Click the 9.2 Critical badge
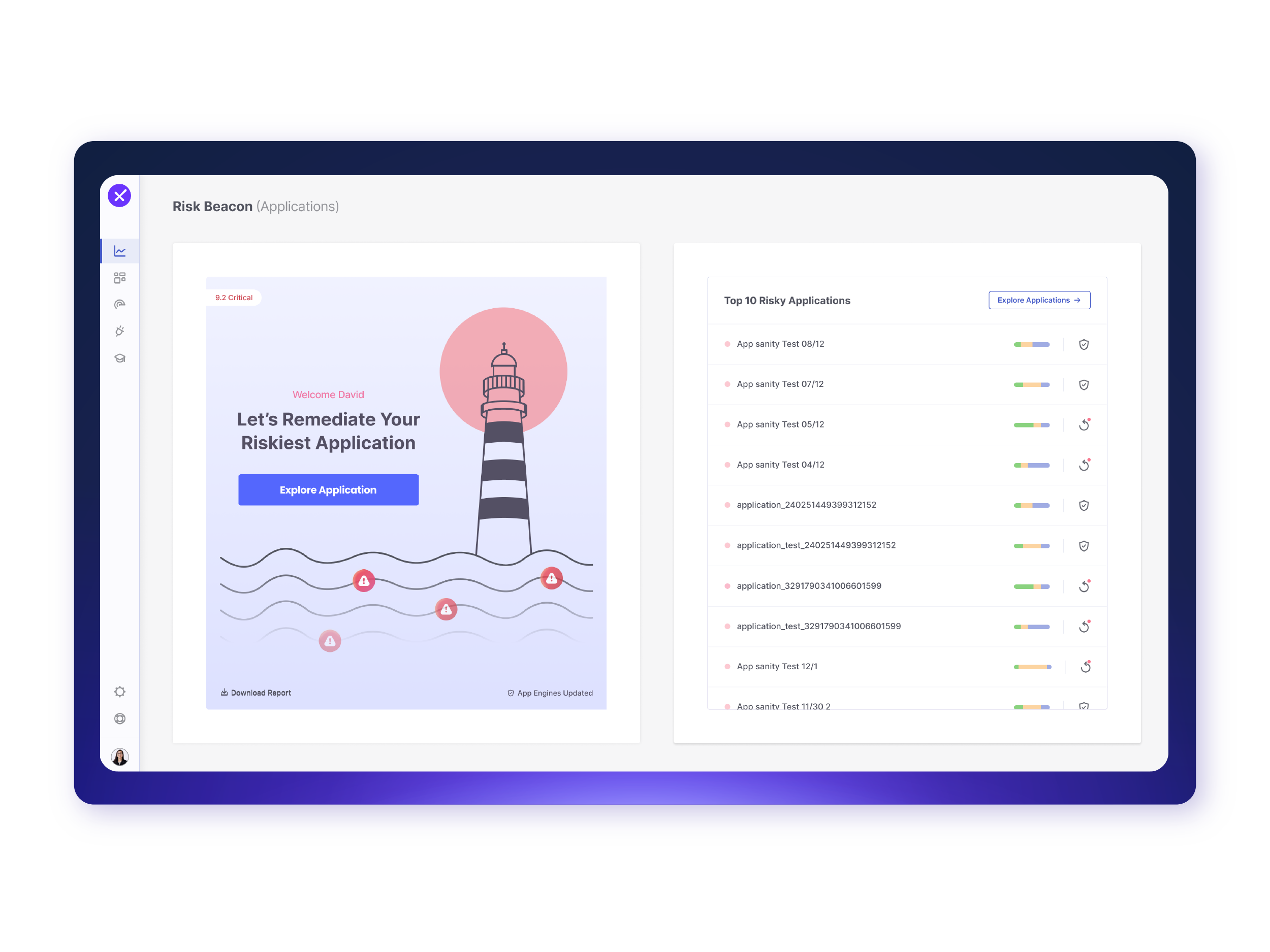The height and width of the screenshot is (952, 1270). coord(233,297)
